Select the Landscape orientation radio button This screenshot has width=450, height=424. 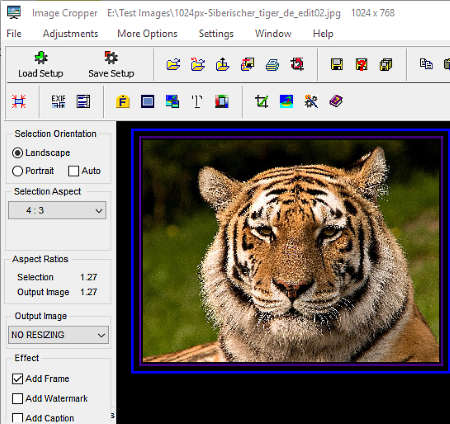pyautogui.click(x=17, y=153)
